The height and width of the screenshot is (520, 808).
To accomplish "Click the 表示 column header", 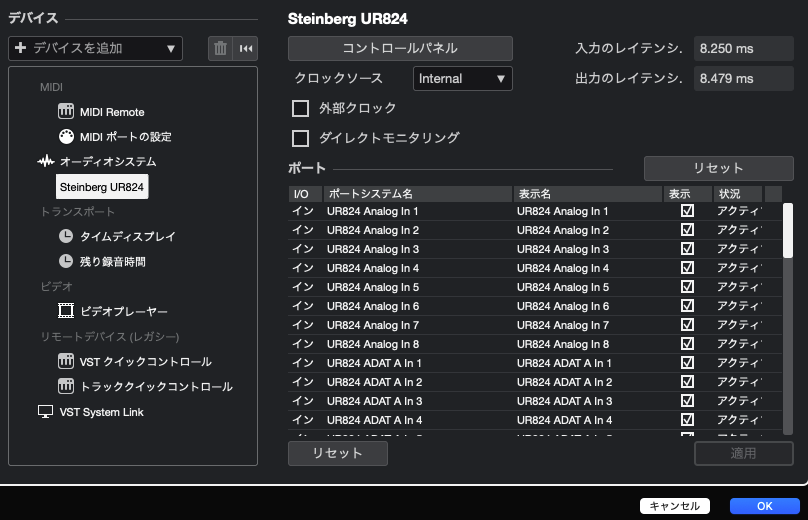I will 688,194.
